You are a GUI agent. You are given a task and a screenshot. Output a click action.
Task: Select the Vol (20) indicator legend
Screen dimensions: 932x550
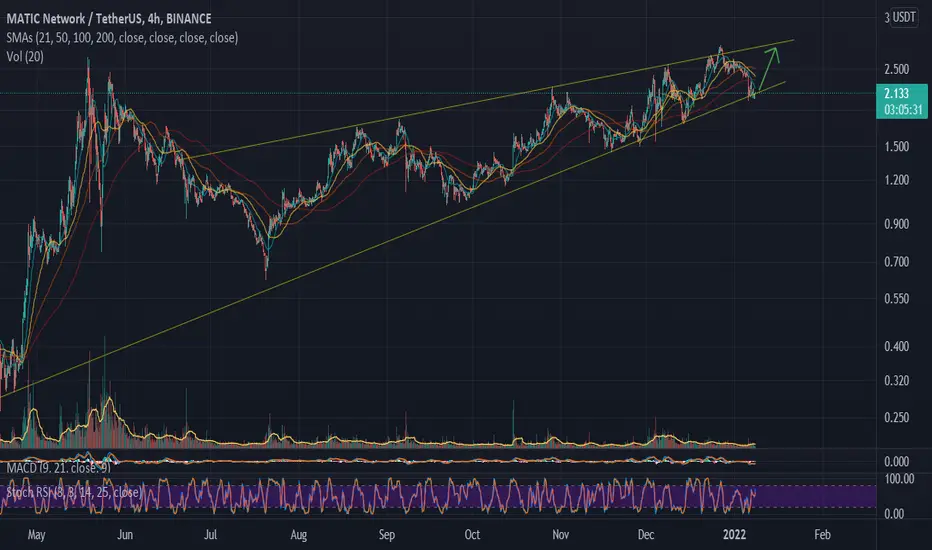click(x=25, y=57)
